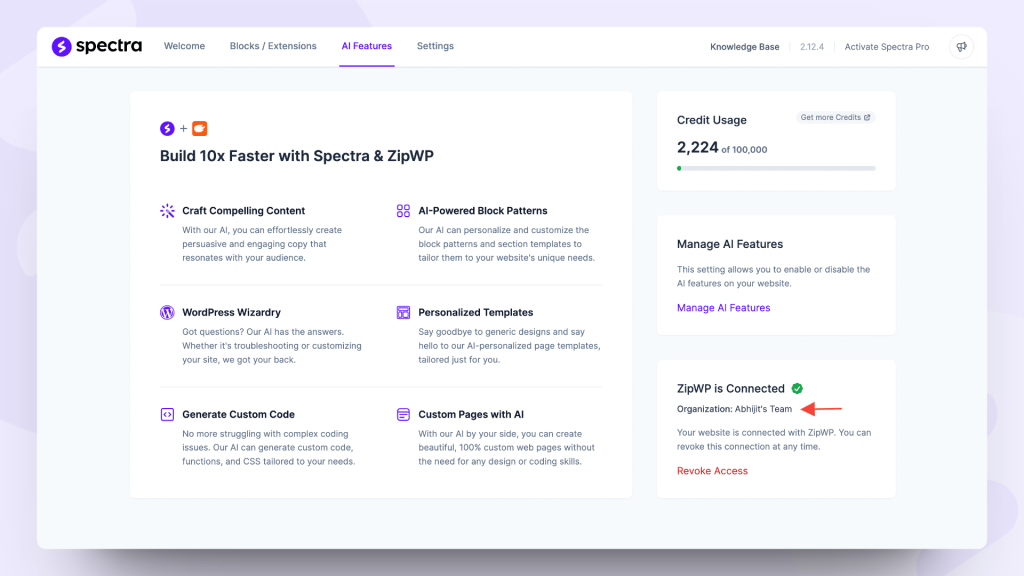Image resolution: width=1024 pixels, height=576 pixels.
Task: Click the orange ZipWP icon beside the plus
Action: point(199,128)
